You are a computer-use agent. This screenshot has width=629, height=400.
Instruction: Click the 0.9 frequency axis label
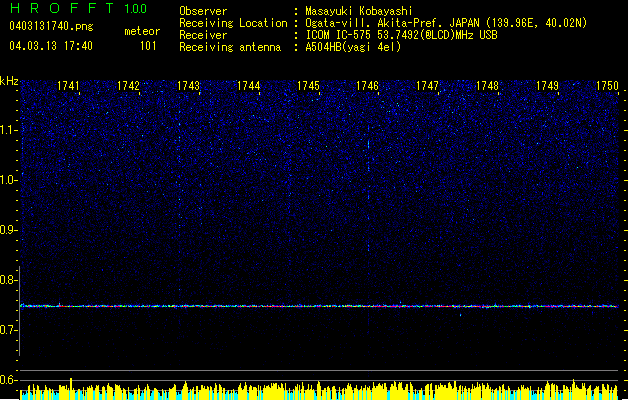[x=9, y=230]
